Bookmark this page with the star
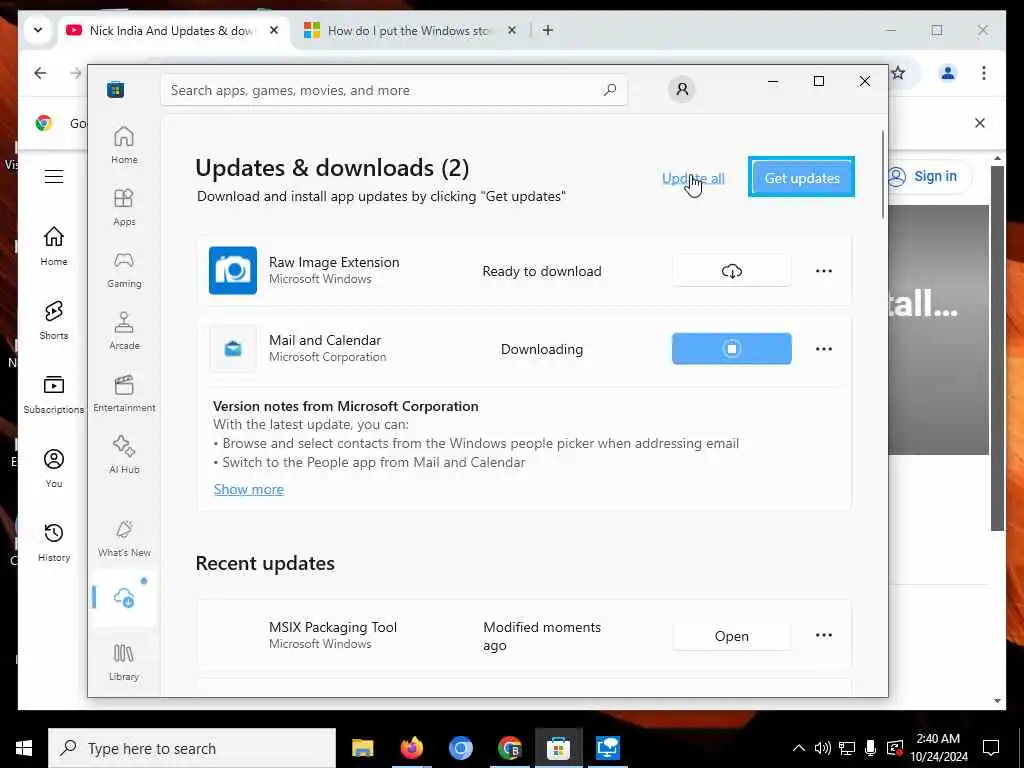Image resolution: width=1024 pixels, height=768 pixels. [x=899, y=73]
